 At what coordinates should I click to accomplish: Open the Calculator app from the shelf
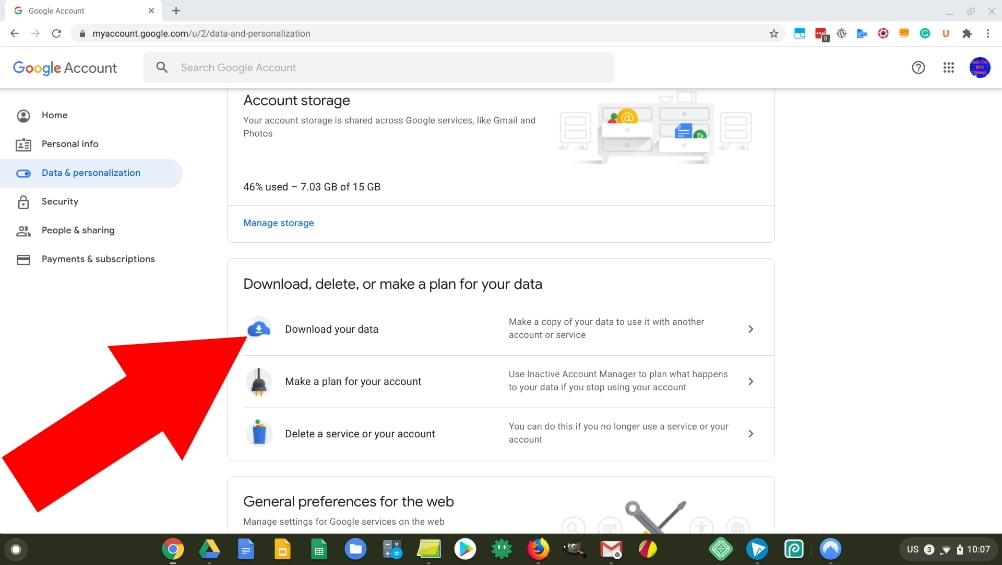392,548
